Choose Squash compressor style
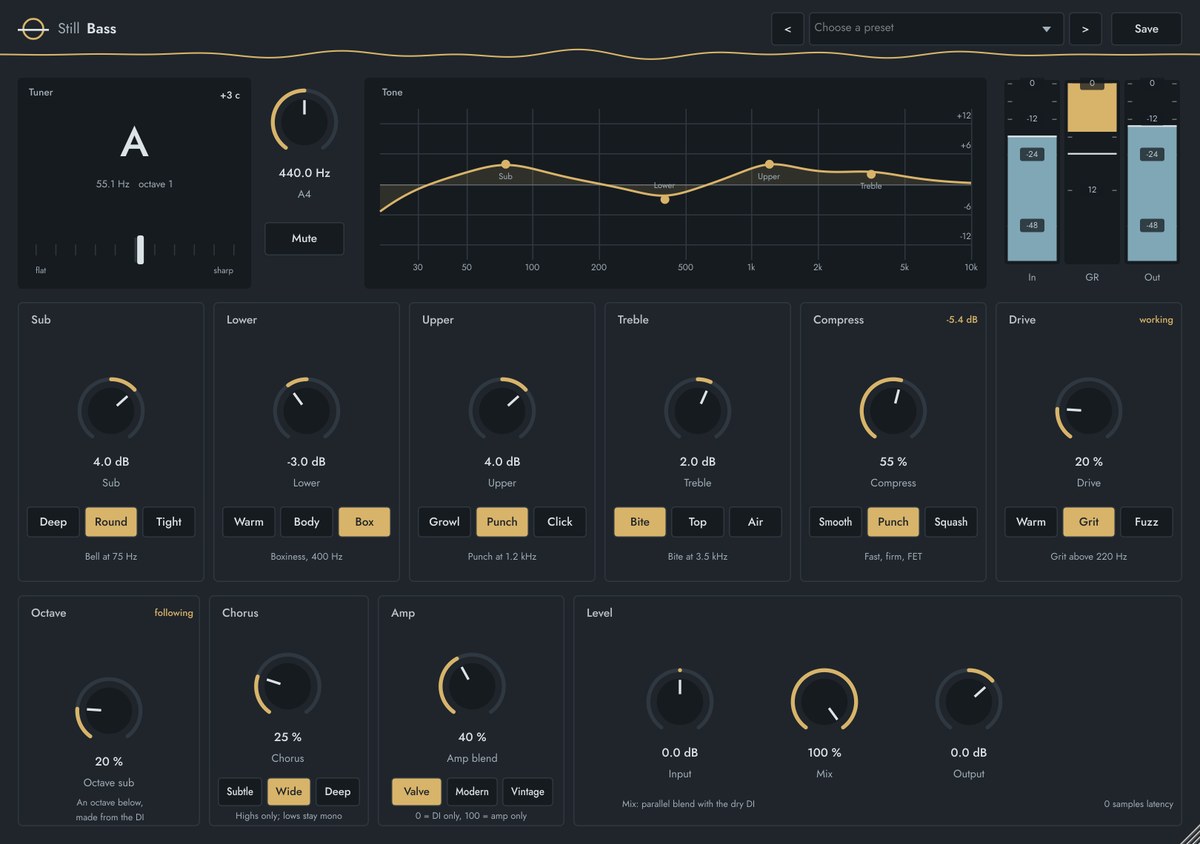Viewport: 1200px width, 844px height. [951, 522]
